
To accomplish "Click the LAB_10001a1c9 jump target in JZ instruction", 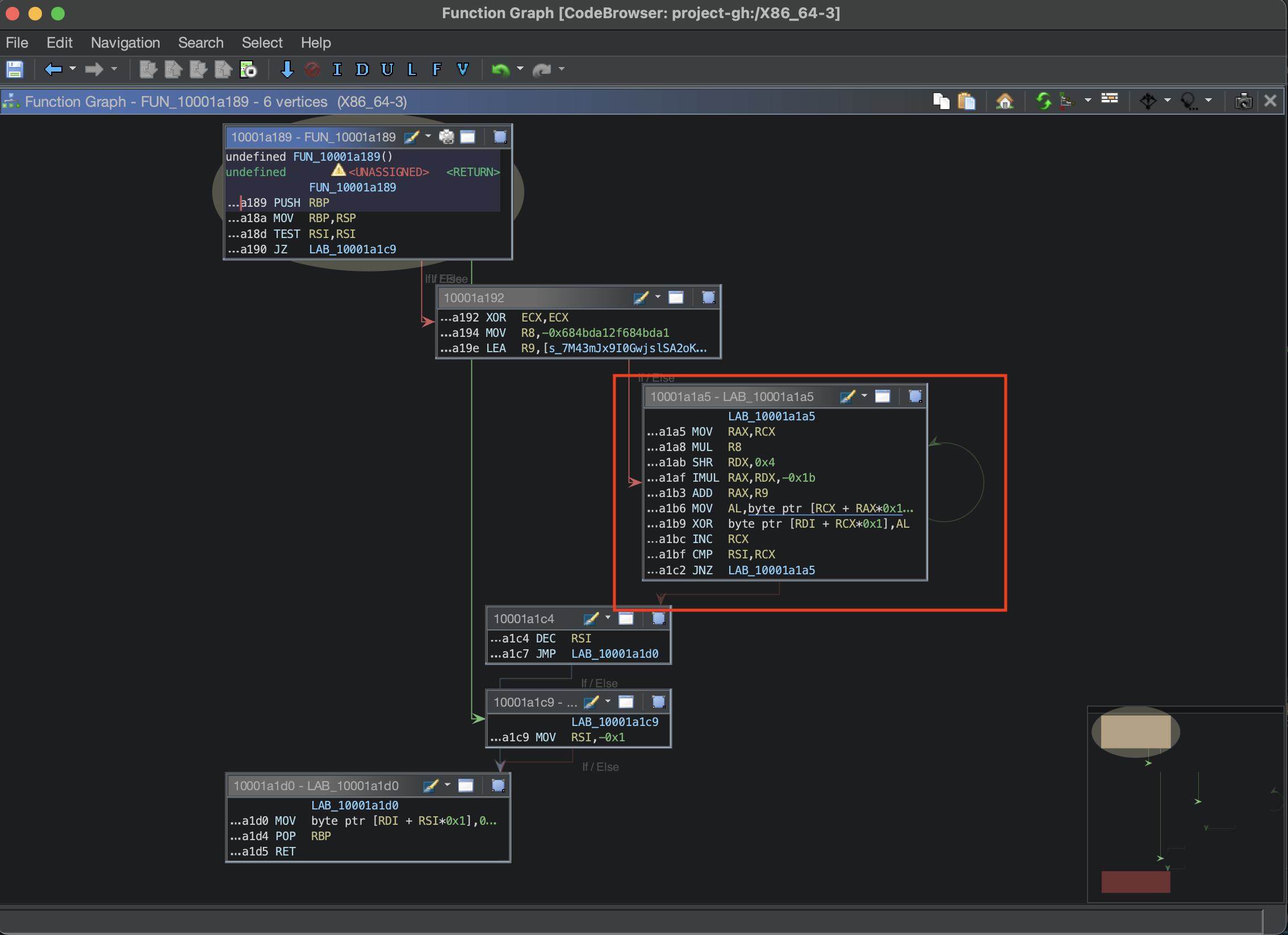I will click(x=353, y=249).
